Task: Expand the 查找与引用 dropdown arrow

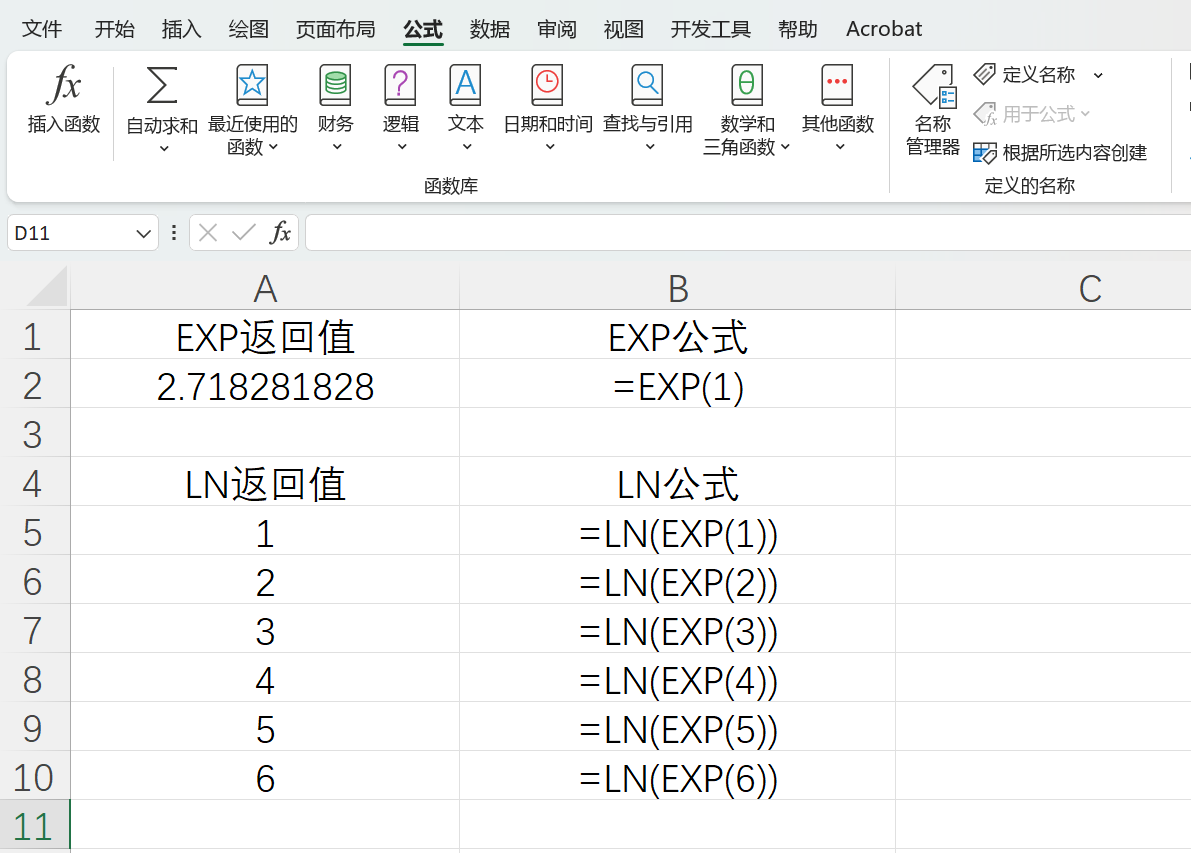Action: pyautogui.click(x=649, y=147)
